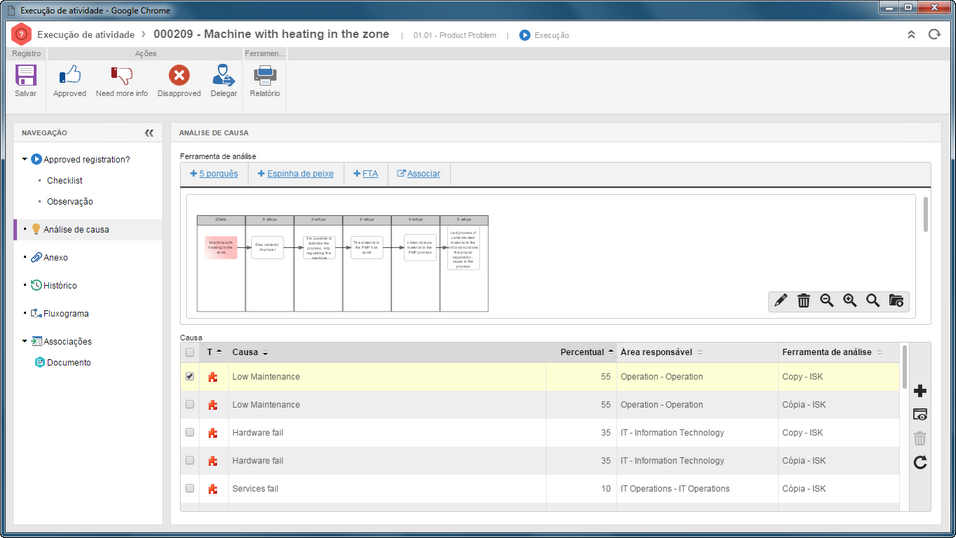Check the Low Maintenance Cópia - ISK row
This screenshot has height=538, width=956.
click(x=190, y=404)
